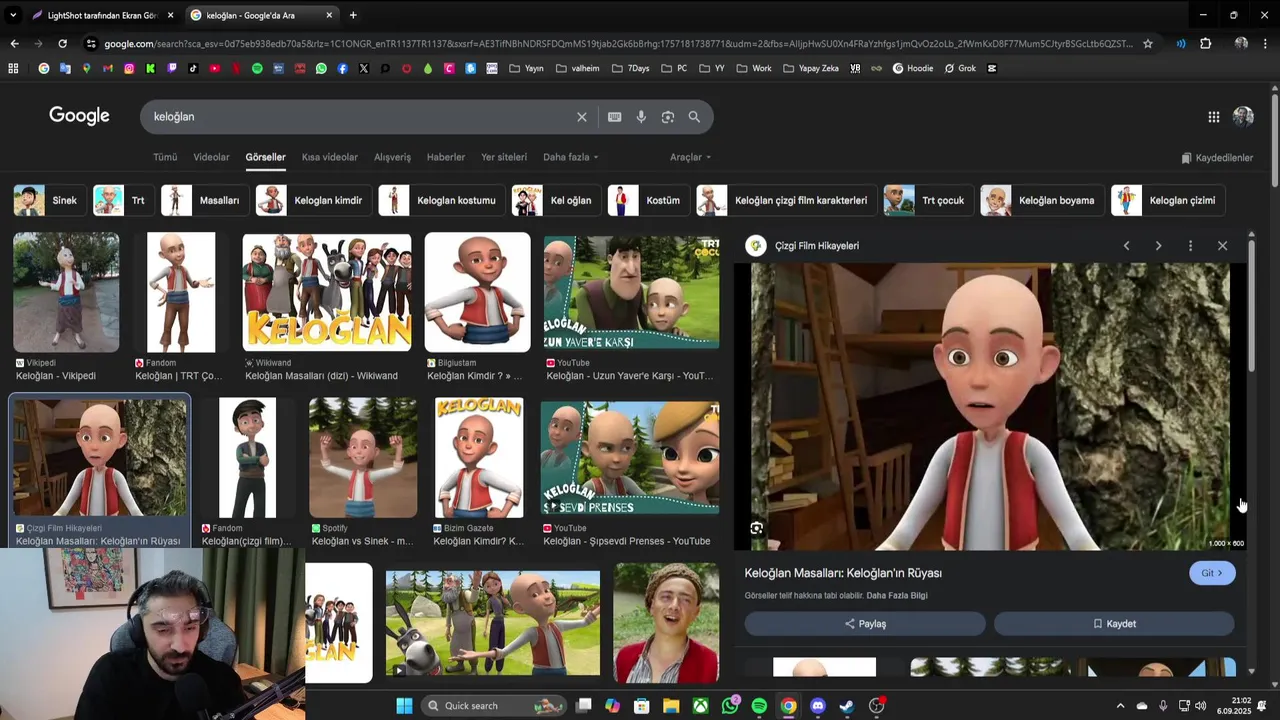This screenshot has width=1280, height=720.
Task: Open the Grok bookmark
Action: [x=960, y=69]
